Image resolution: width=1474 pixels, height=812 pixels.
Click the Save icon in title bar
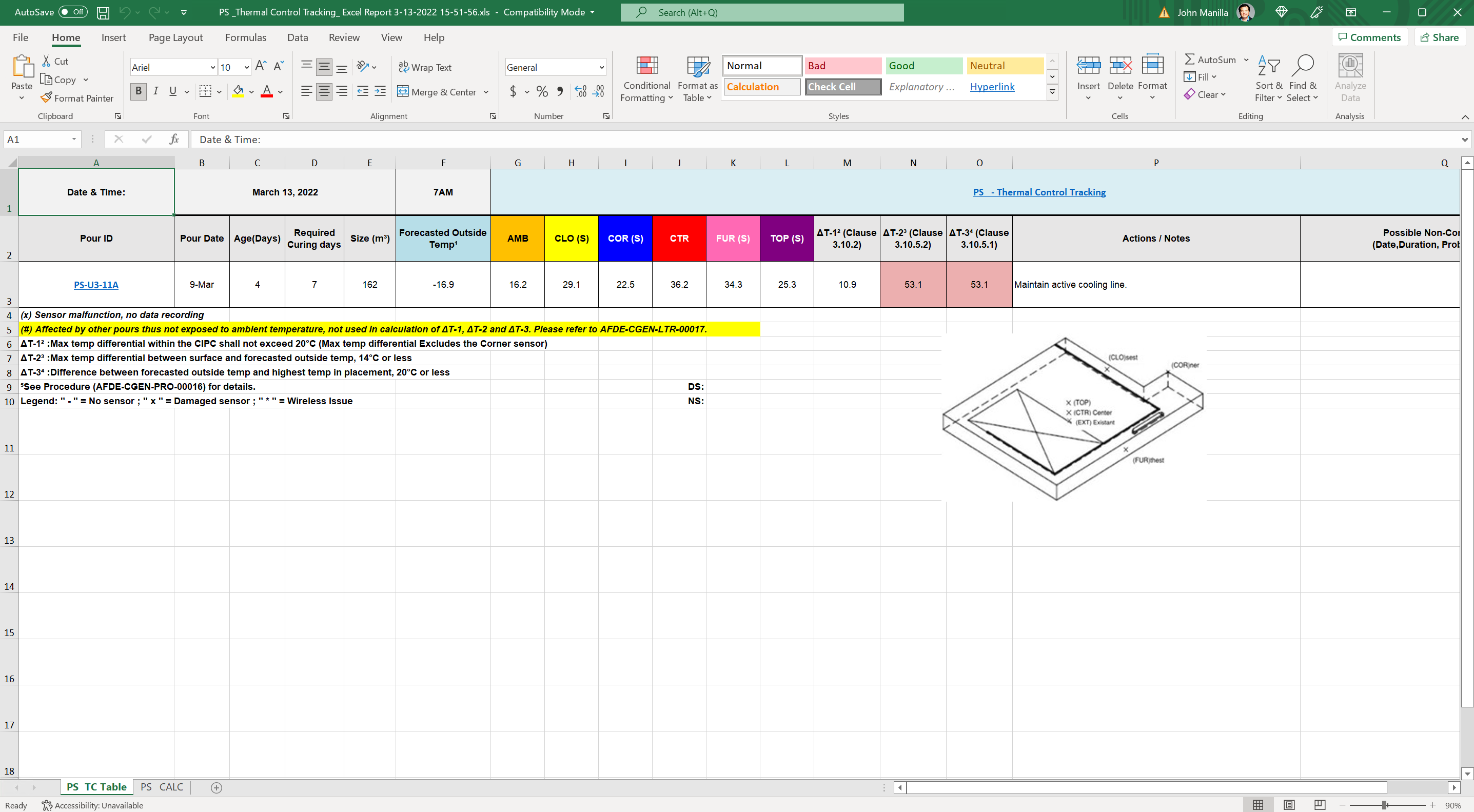(x=103, y=12)
